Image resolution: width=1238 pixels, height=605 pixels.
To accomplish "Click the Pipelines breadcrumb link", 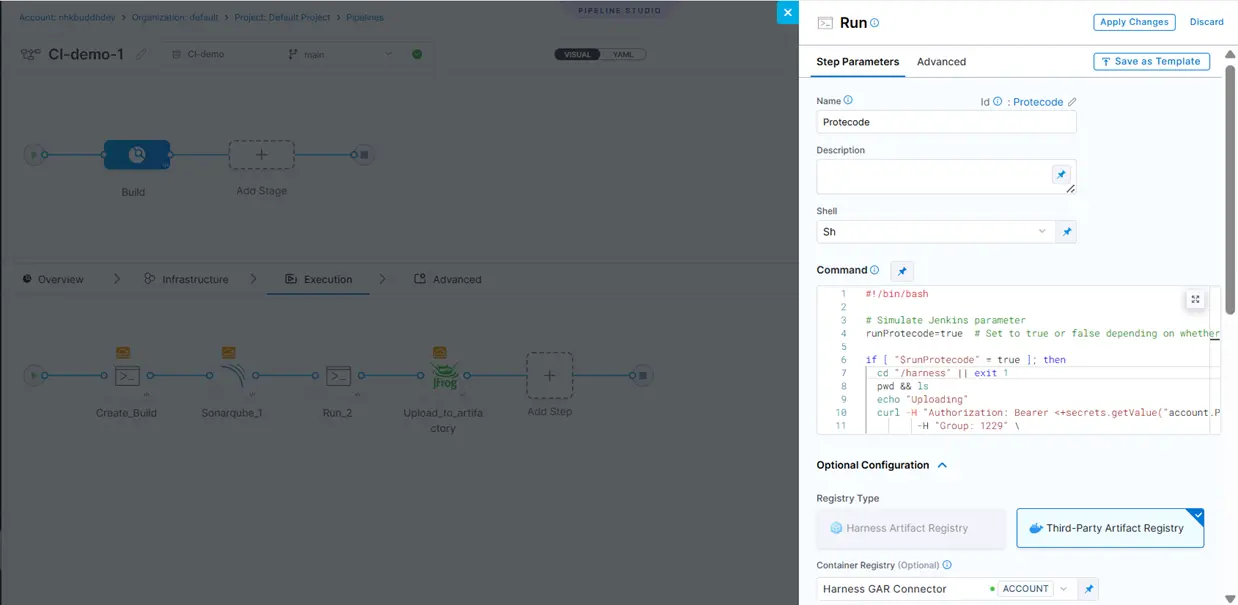I will [364, 18].
